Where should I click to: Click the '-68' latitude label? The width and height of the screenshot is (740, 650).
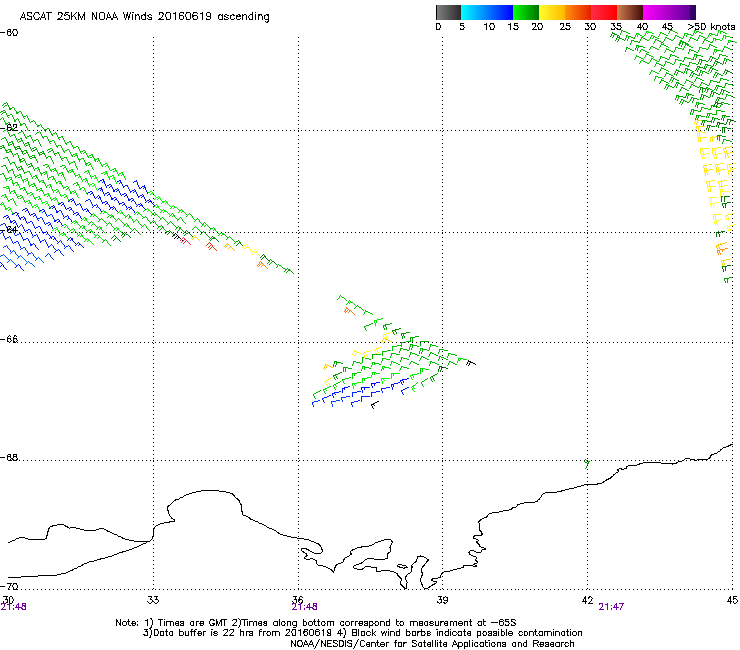[9, 457]
